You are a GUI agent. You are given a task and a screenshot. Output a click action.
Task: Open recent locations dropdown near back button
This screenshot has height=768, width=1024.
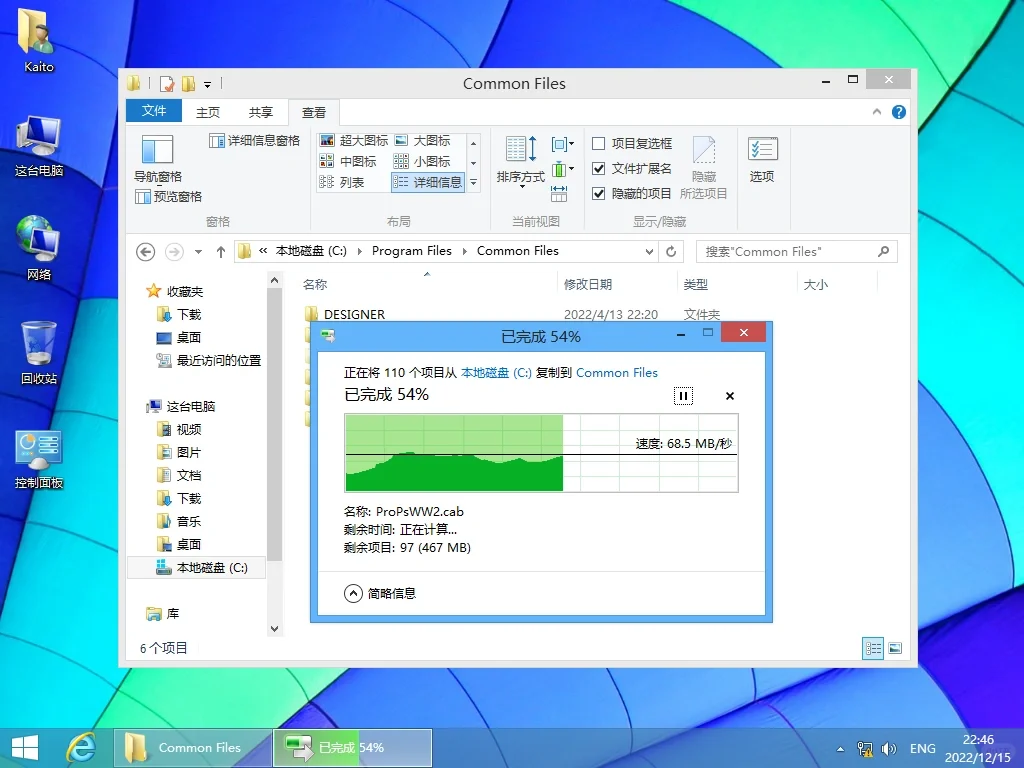coord(197,251)
